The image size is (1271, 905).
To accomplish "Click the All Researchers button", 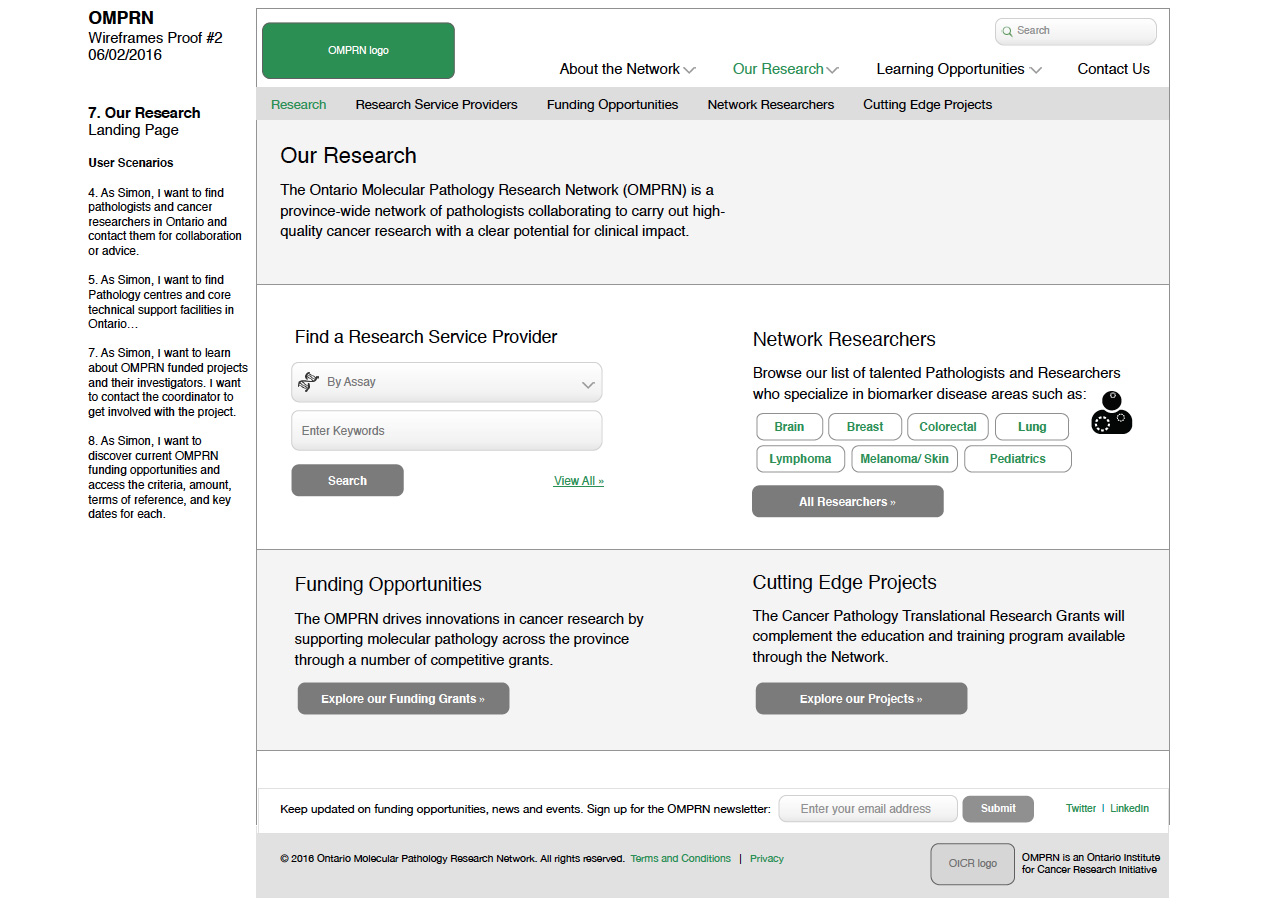I will coord(847,502).
